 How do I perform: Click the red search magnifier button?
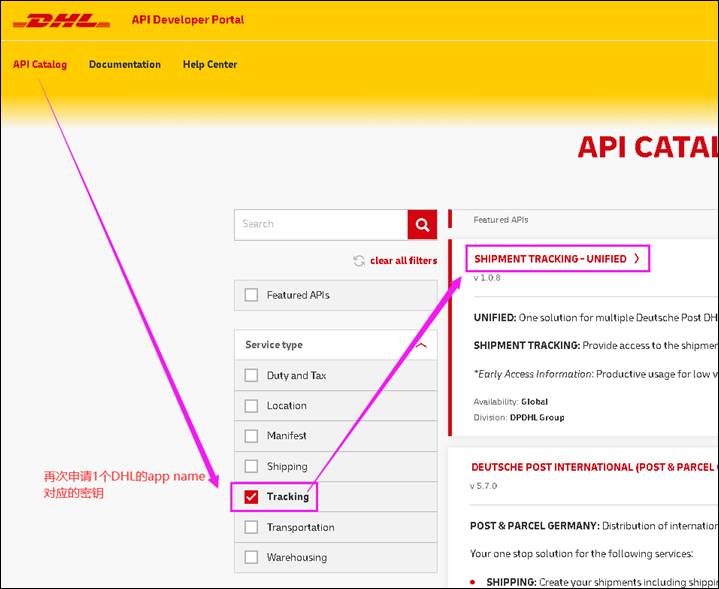click(x=422, y=225)
